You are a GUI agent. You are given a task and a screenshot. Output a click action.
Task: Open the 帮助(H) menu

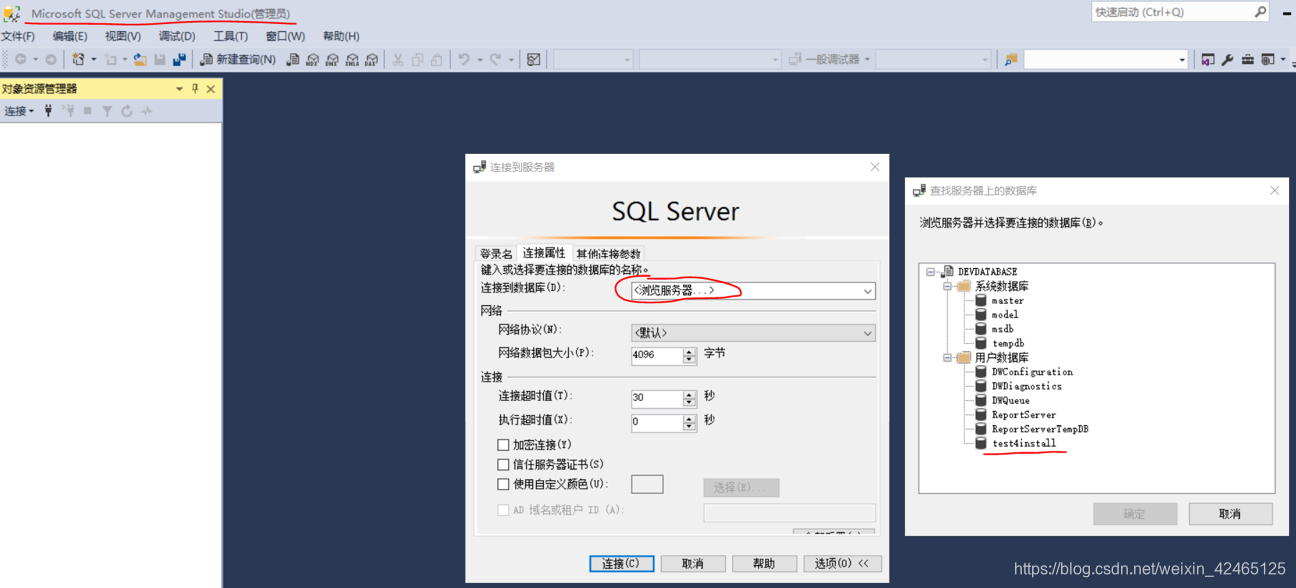pos(341,36)
